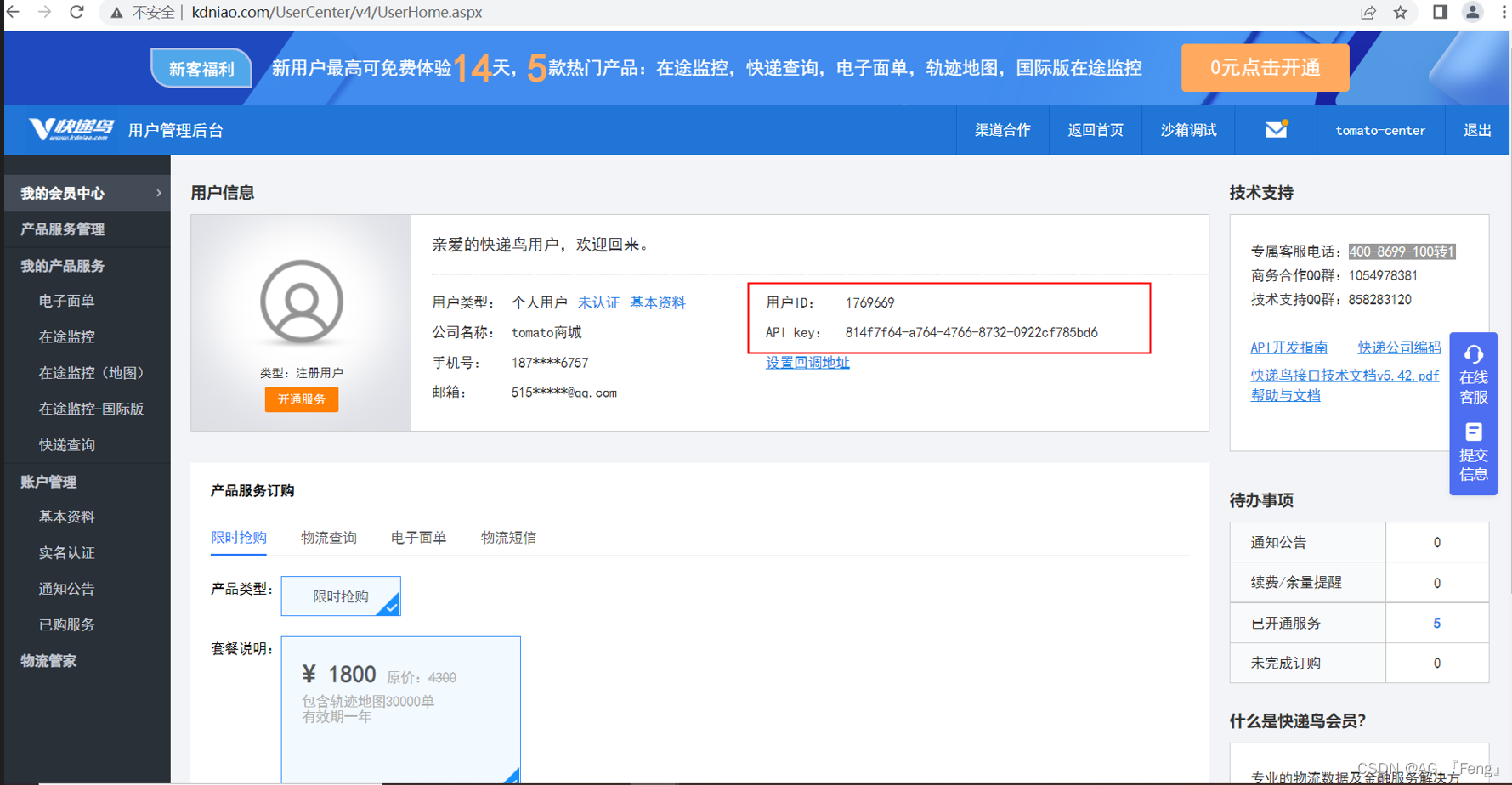Open 沙箱调试 in top navigation
This screenshot has width=1512, height=785.
click(1188, 130)
